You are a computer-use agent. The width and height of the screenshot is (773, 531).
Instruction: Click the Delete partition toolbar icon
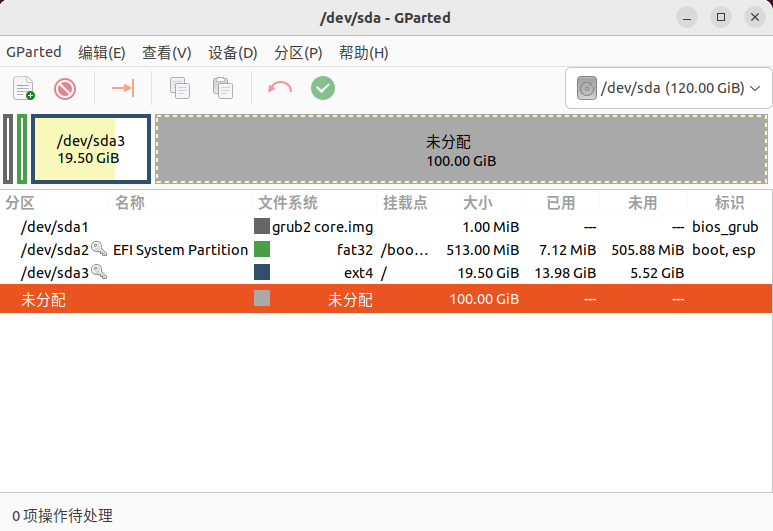coord(65,89)
